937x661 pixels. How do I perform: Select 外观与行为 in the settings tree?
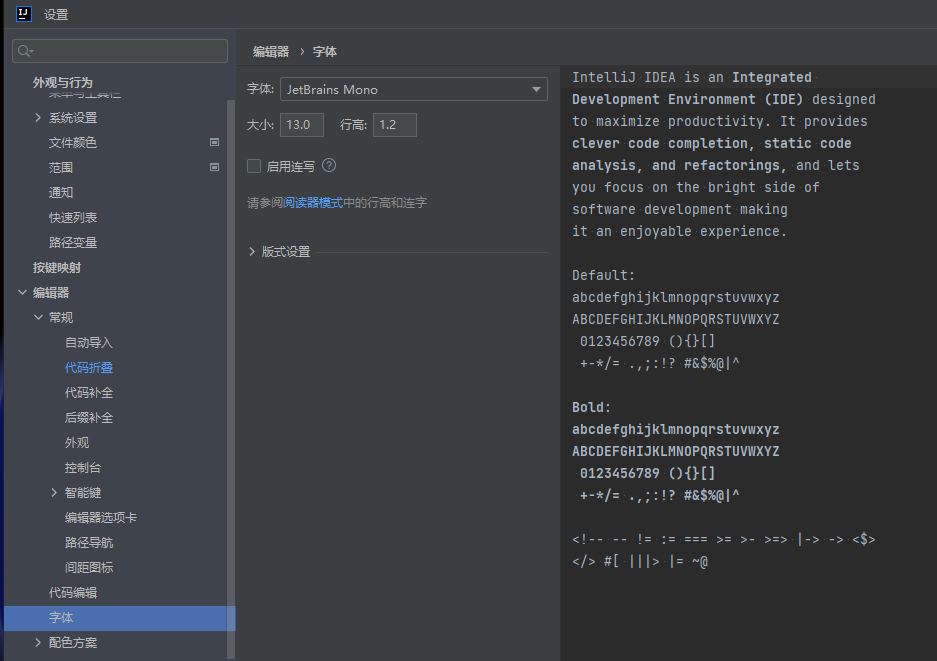tap(63, 82)
